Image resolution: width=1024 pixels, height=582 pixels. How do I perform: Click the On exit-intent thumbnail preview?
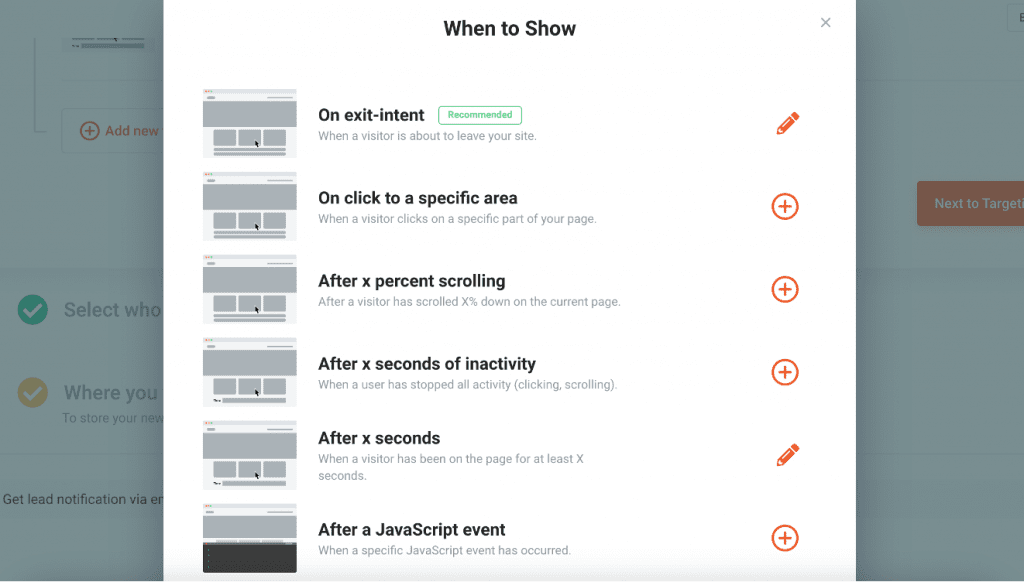[x=249, y=123]
